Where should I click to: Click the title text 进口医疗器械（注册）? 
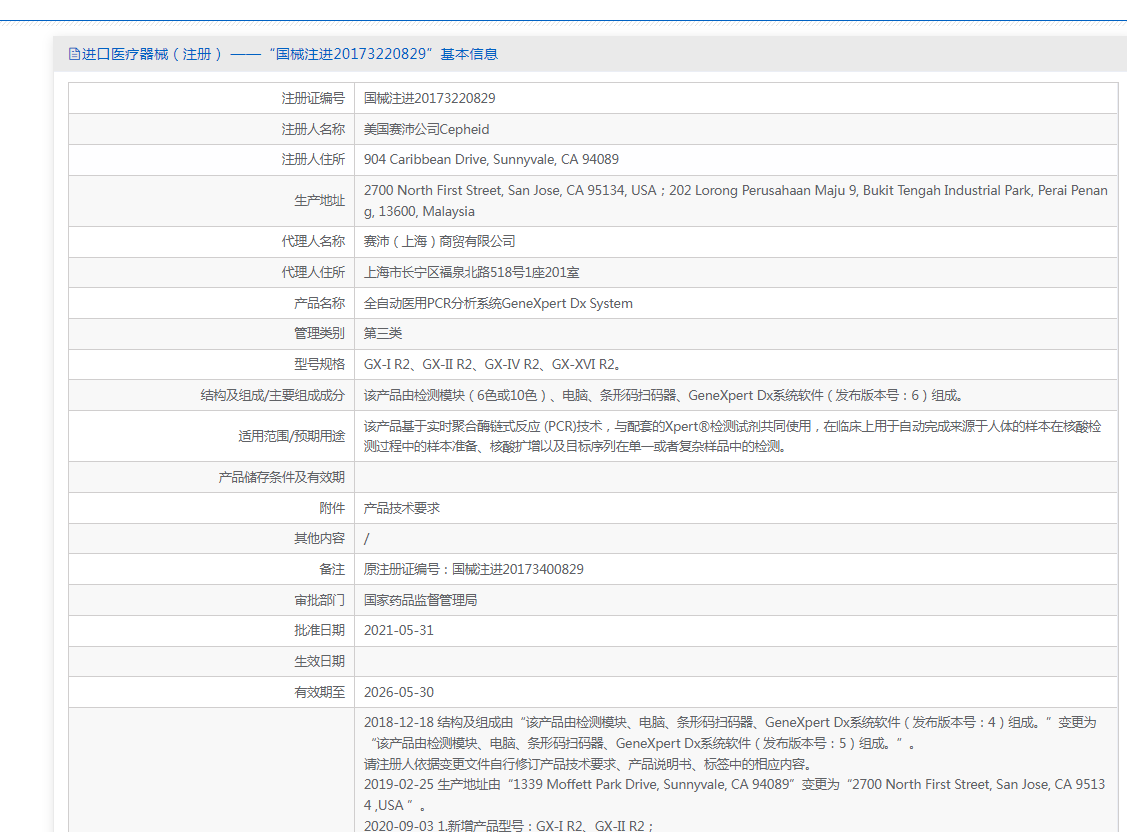(152, 54)
